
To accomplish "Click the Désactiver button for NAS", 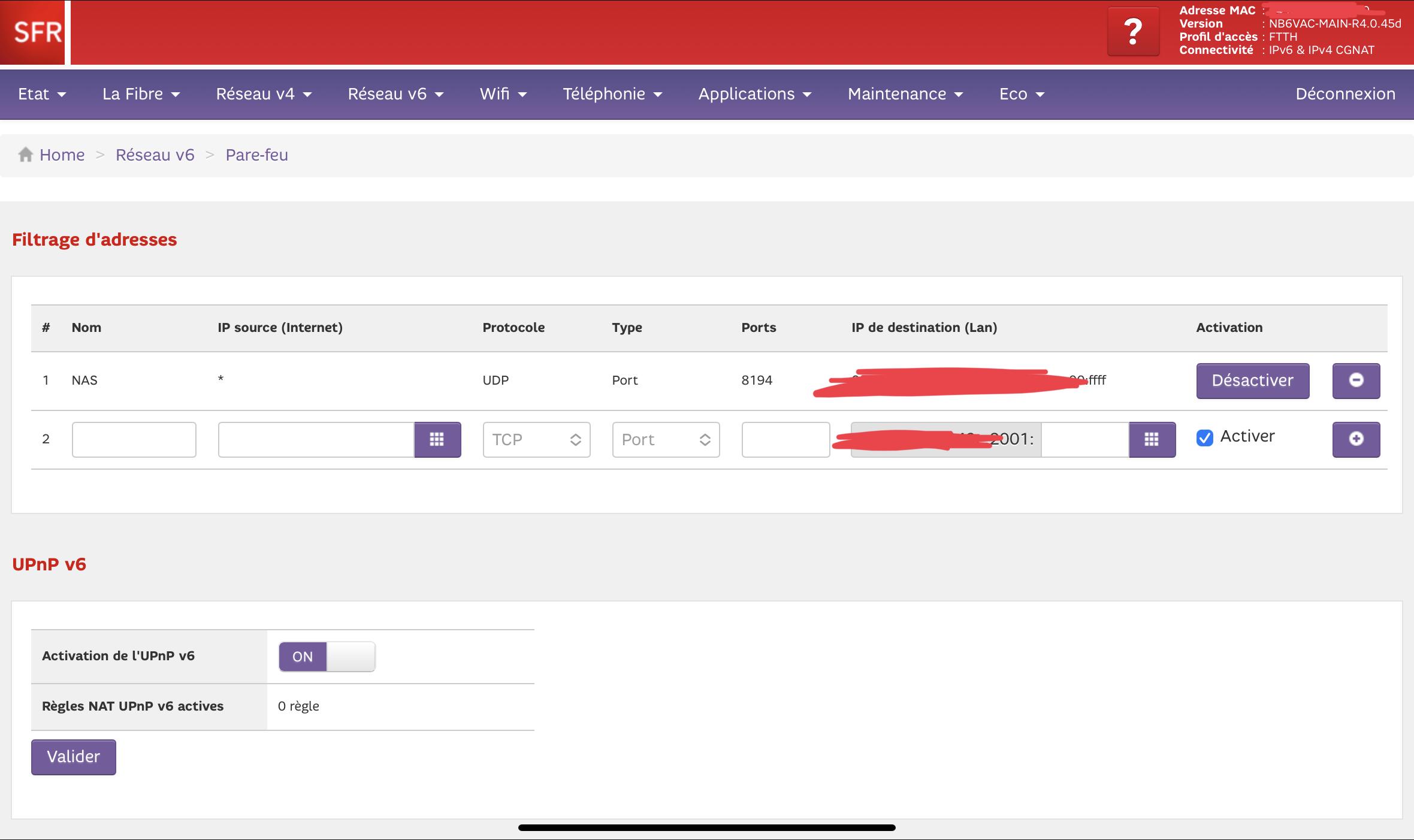I will [x=1252, y=380].
